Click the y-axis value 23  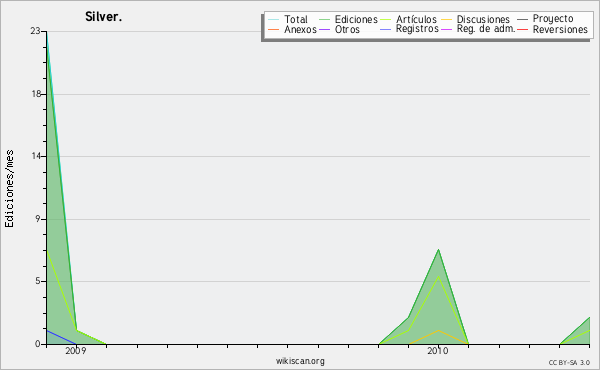tap(35, 31)
